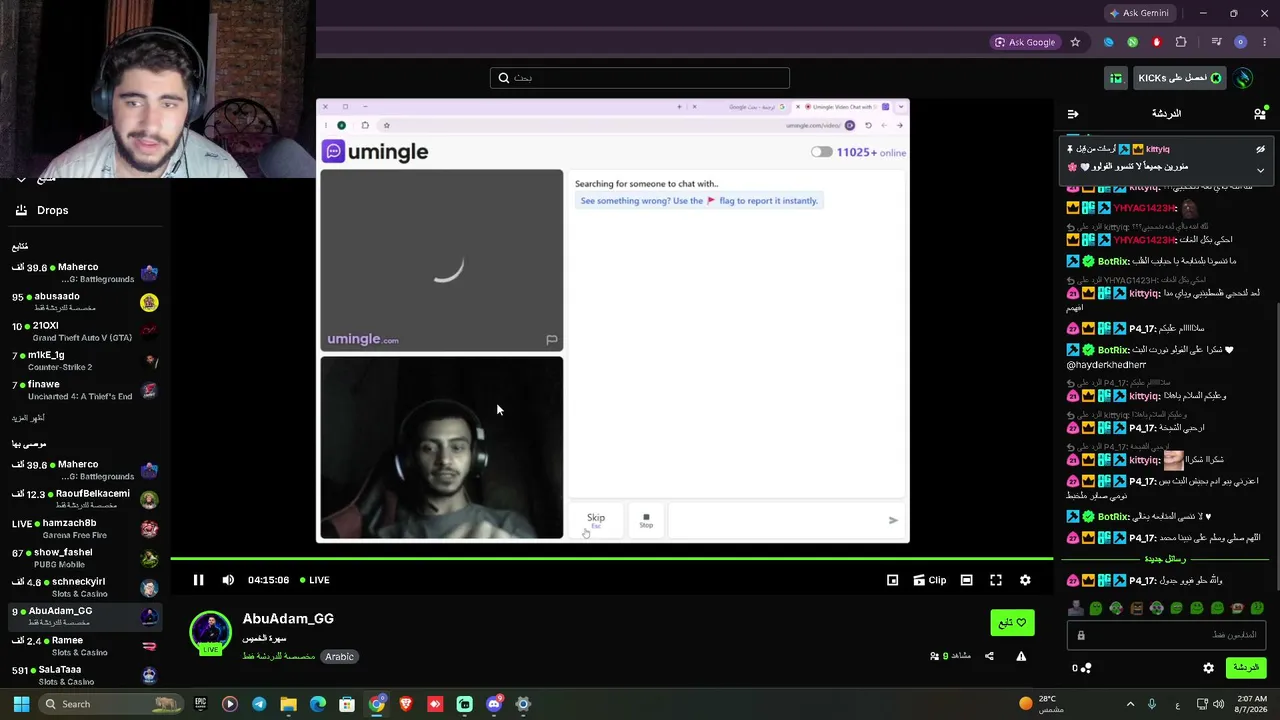Click the Umingle send arrow
This screenshot has width=1280, height=720.
tap(893, 520)
